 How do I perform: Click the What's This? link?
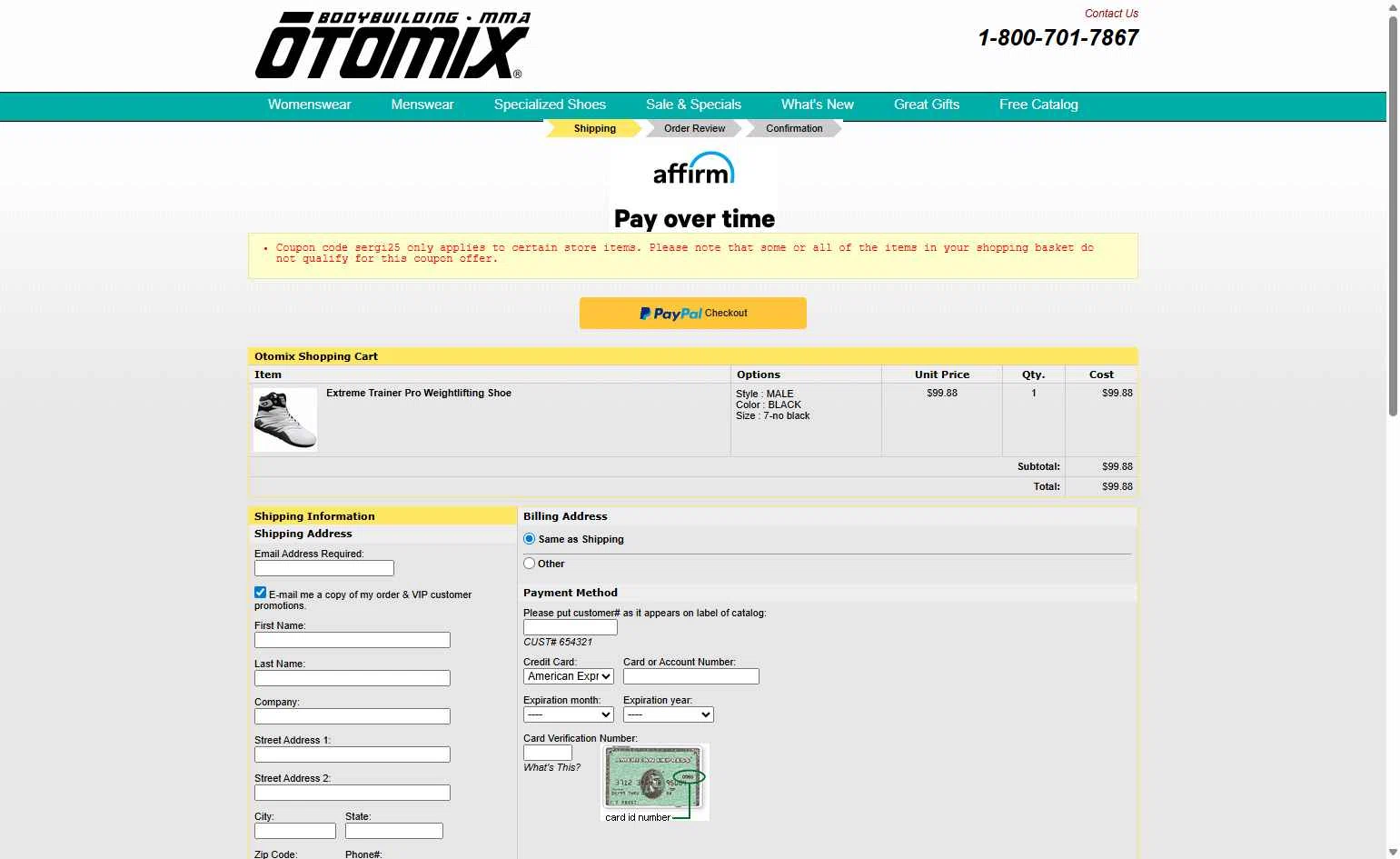coord(551,767)
